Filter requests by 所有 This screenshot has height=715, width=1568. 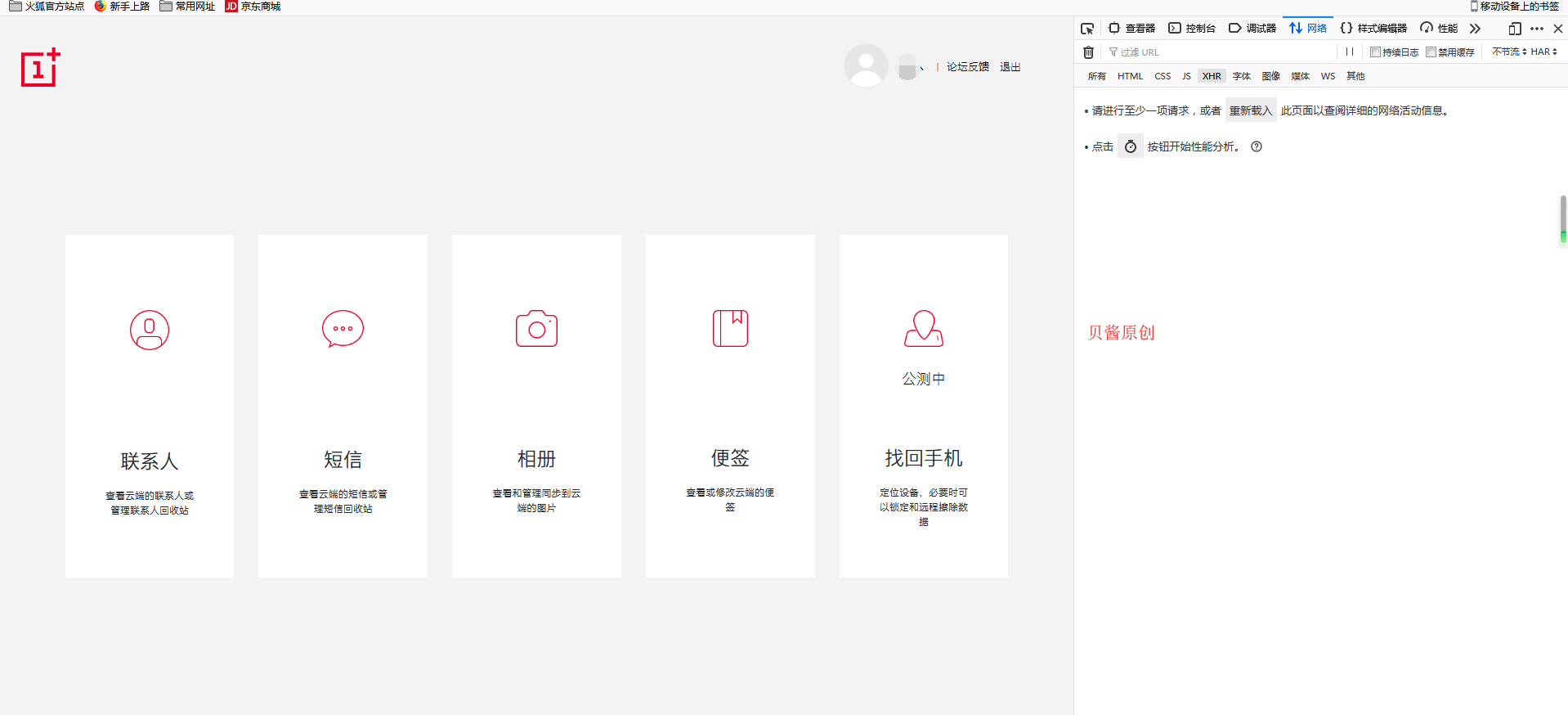point(1097,76)
